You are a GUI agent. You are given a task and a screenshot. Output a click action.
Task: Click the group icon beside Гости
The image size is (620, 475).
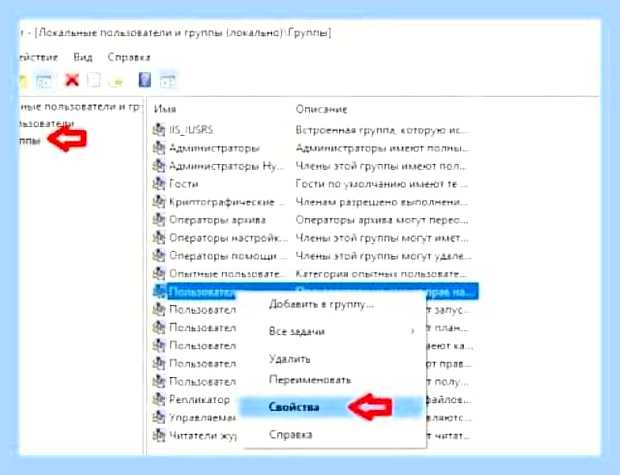[159, 184]
